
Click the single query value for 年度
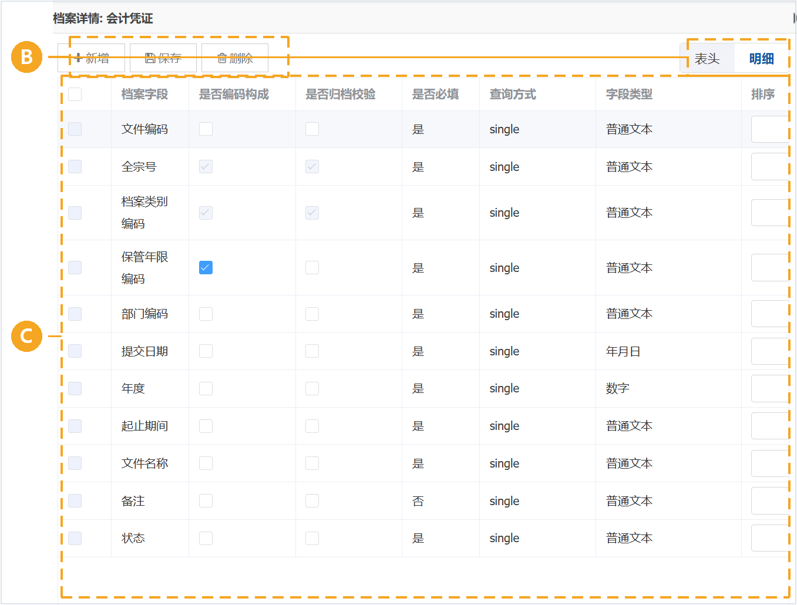tap(504, 388)
